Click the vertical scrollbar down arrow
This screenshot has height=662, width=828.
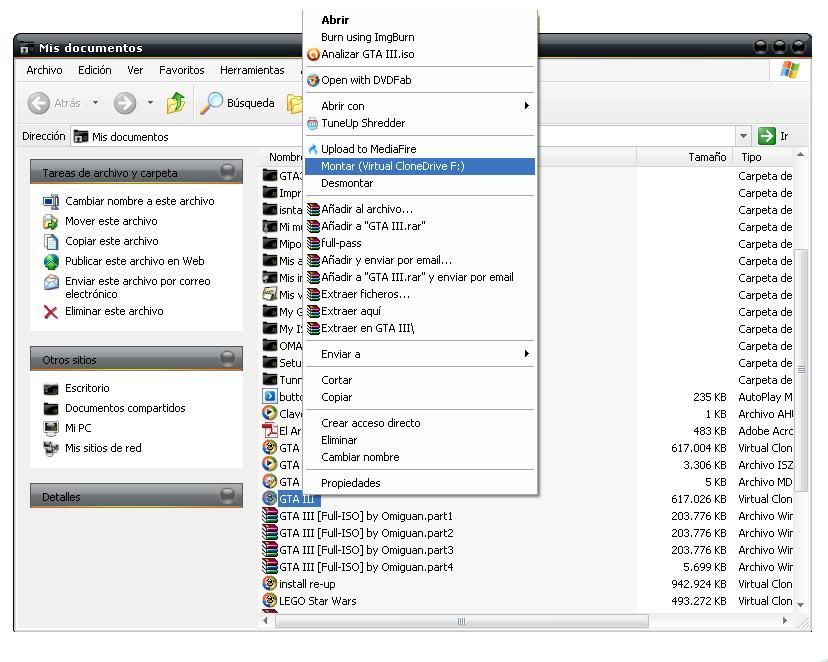801,604
